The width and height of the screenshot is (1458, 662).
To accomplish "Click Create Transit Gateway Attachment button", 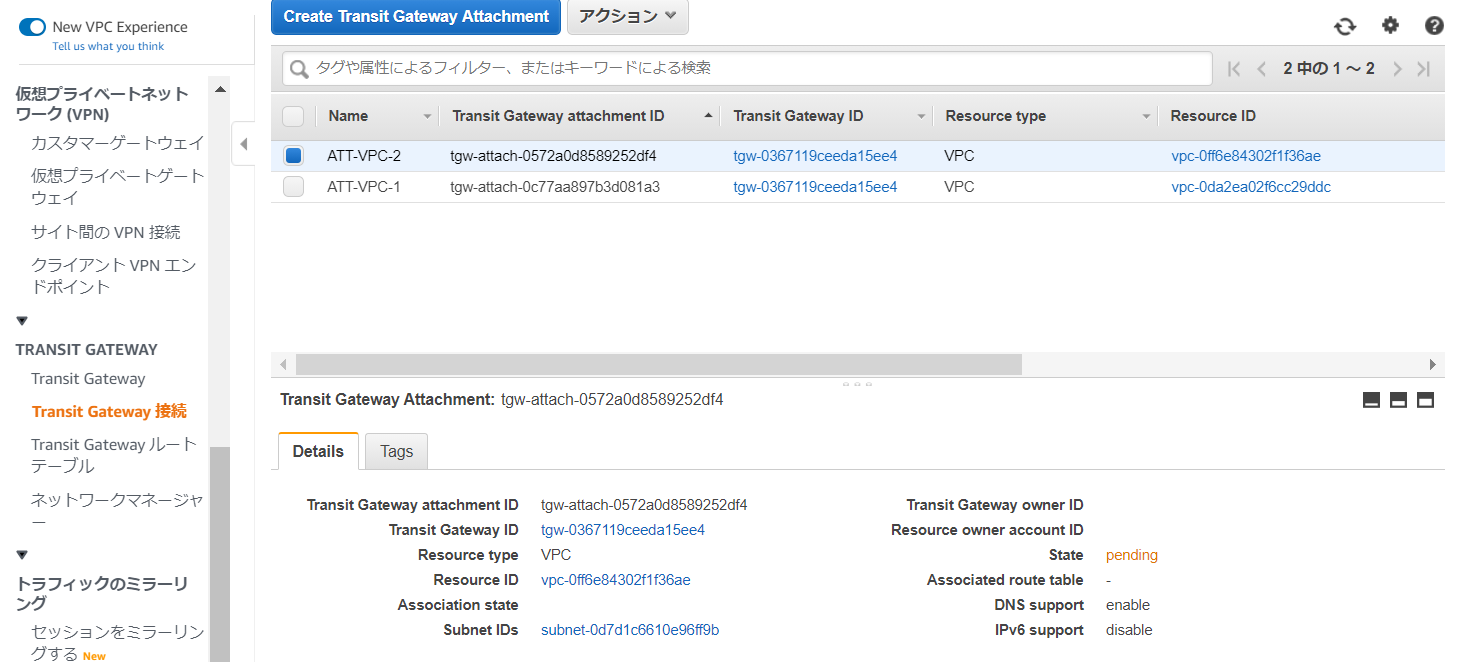I will 416,17.
